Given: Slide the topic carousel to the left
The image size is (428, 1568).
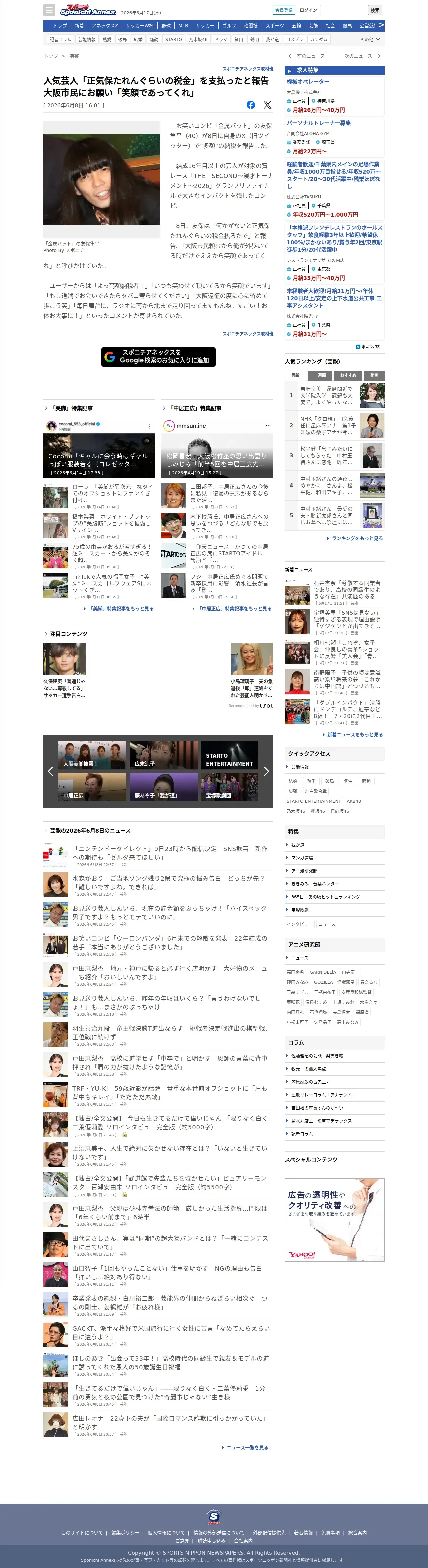Looking at the screenshot, I should pos(51,771).
